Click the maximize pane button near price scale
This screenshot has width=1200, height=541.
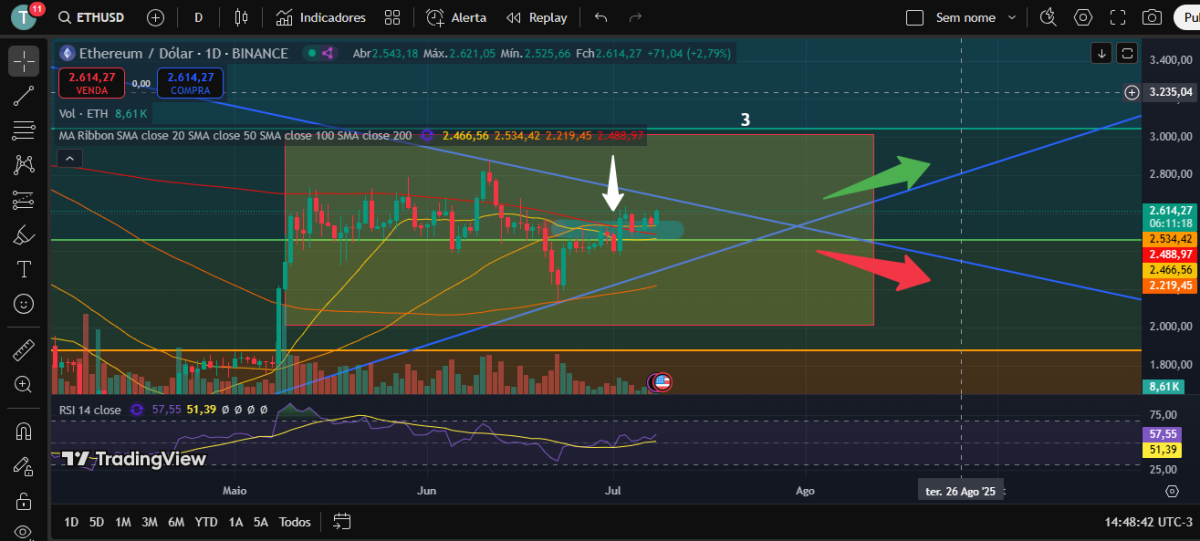click(1128, 53)
